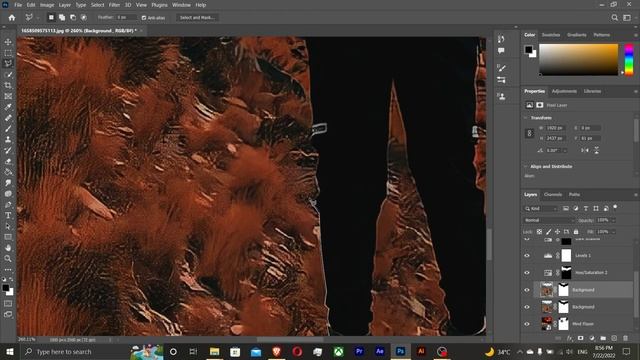
Task: Toggle lock position icon
Action: coord(558,232)
